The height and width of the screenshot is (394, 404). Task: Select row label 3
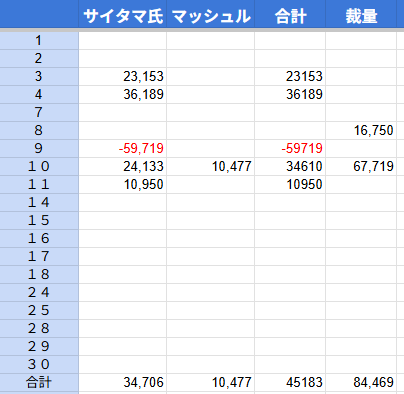tap(39, 77)
